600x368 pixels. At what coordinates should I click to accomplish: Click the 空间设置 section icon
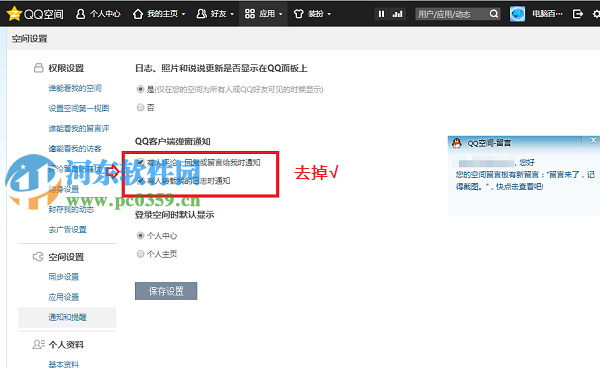[38, 257]
